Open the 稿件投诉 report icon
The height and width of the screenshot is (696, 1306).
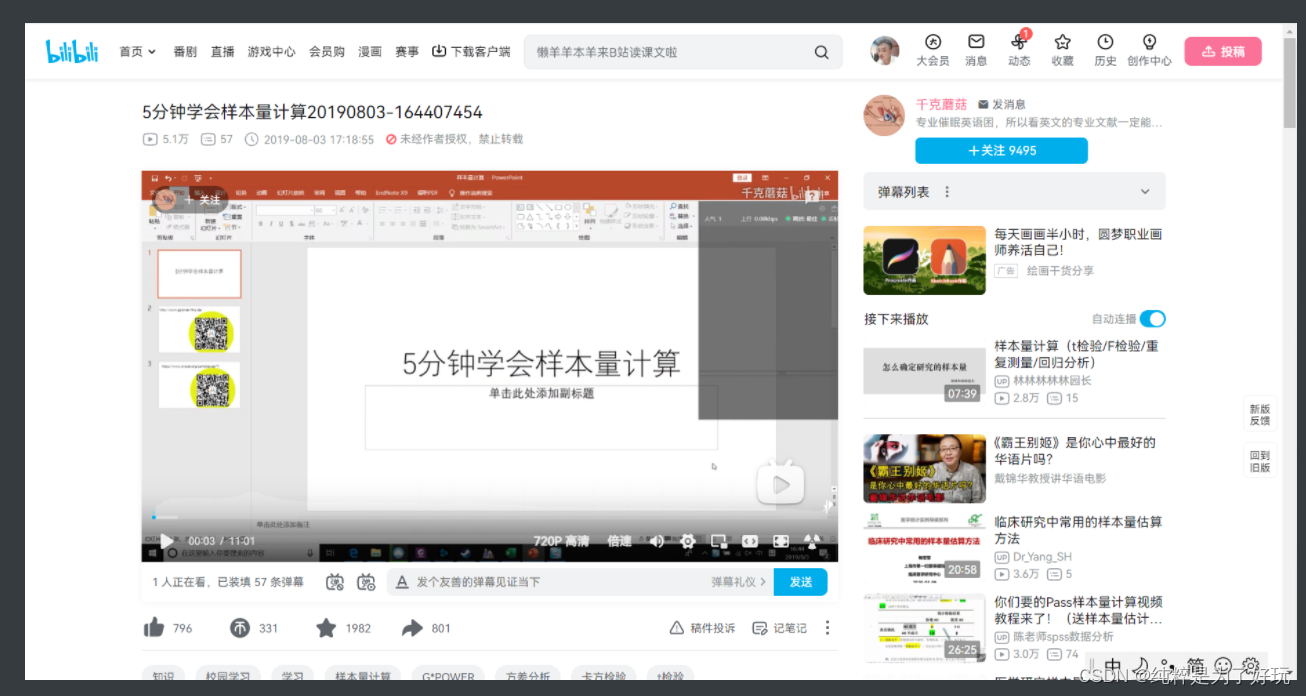pos(677,628)
